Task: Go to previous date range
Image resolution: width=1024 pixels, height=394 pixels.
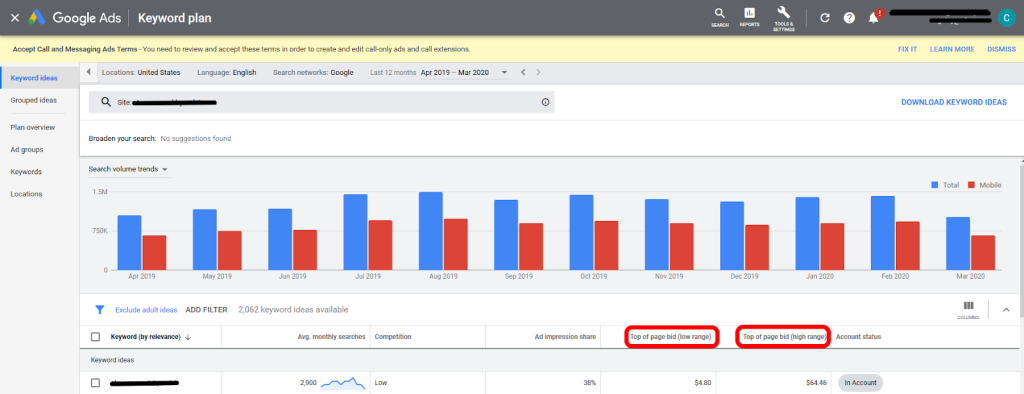Action: pyautogui.click(x=523, y=72)
